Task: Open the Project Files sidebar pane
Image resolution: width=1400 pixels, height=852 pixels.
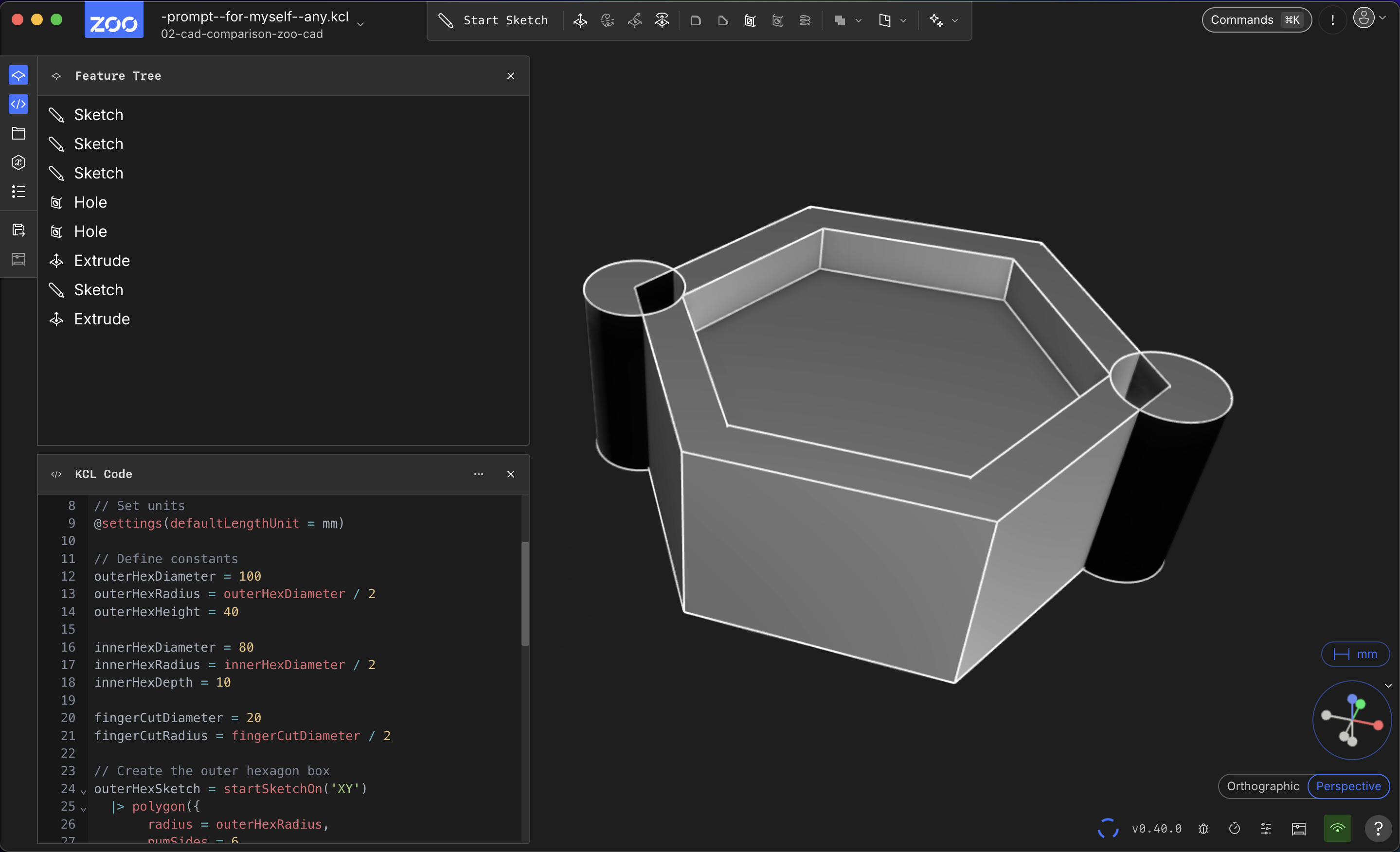Action: (18, 133)
